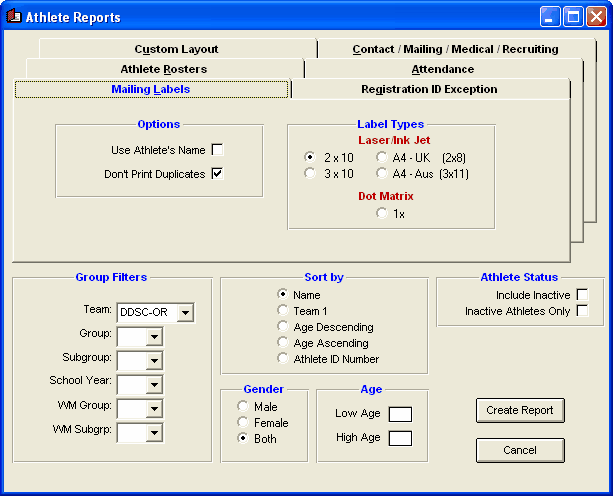Choose A4 - UK (2x8) label format

[382, 157]
